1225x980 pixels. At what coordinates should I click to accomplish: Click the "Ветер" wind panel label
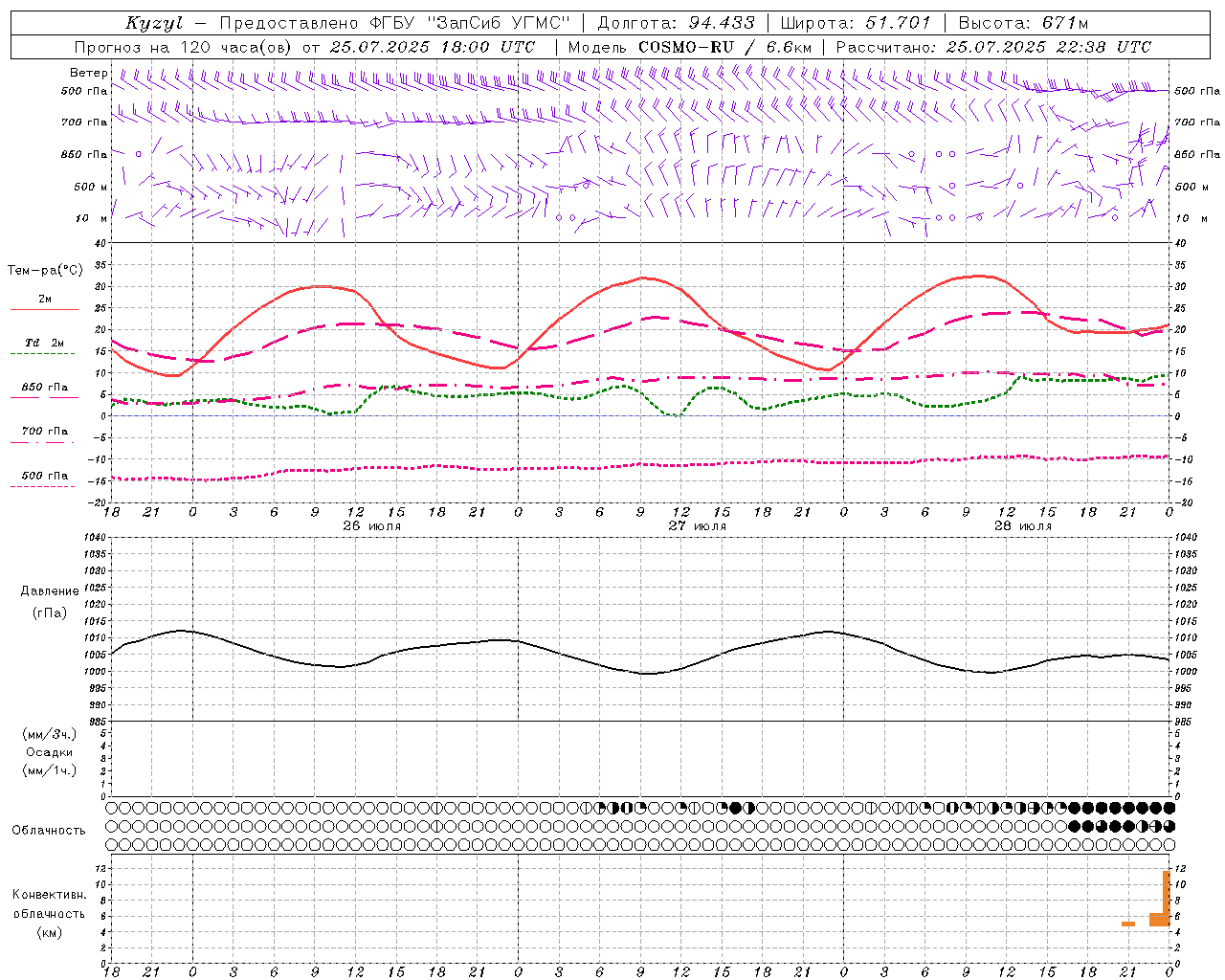88,73
